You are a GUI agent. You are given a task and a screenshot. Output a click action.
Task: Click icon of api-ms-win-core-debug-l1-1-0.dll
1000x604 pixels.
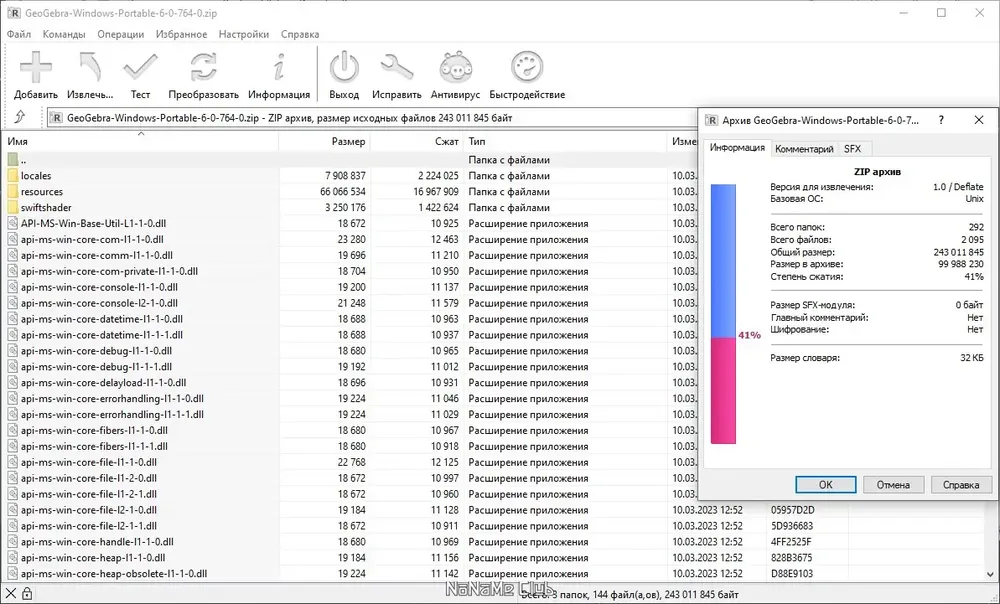pos(13,351)
